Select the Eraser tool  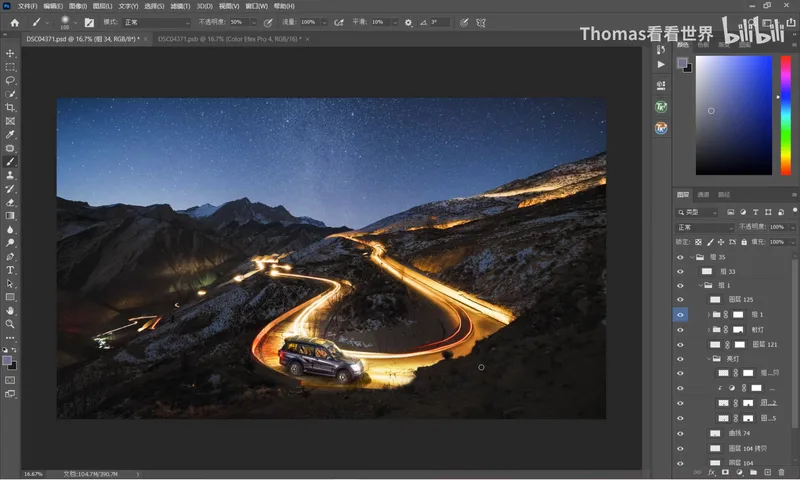tap(10, 203)
